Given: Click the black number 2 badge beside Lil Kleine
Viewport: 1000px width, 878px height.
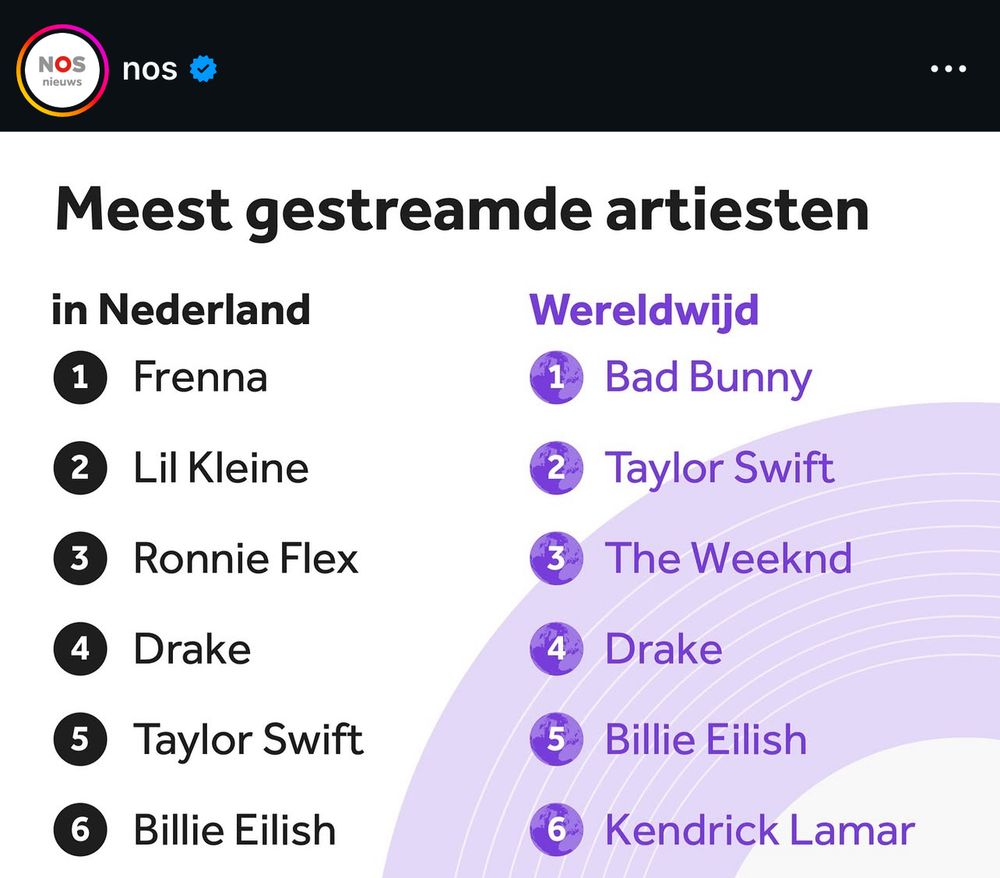Looking at the screenshot, I should [80, 468].
